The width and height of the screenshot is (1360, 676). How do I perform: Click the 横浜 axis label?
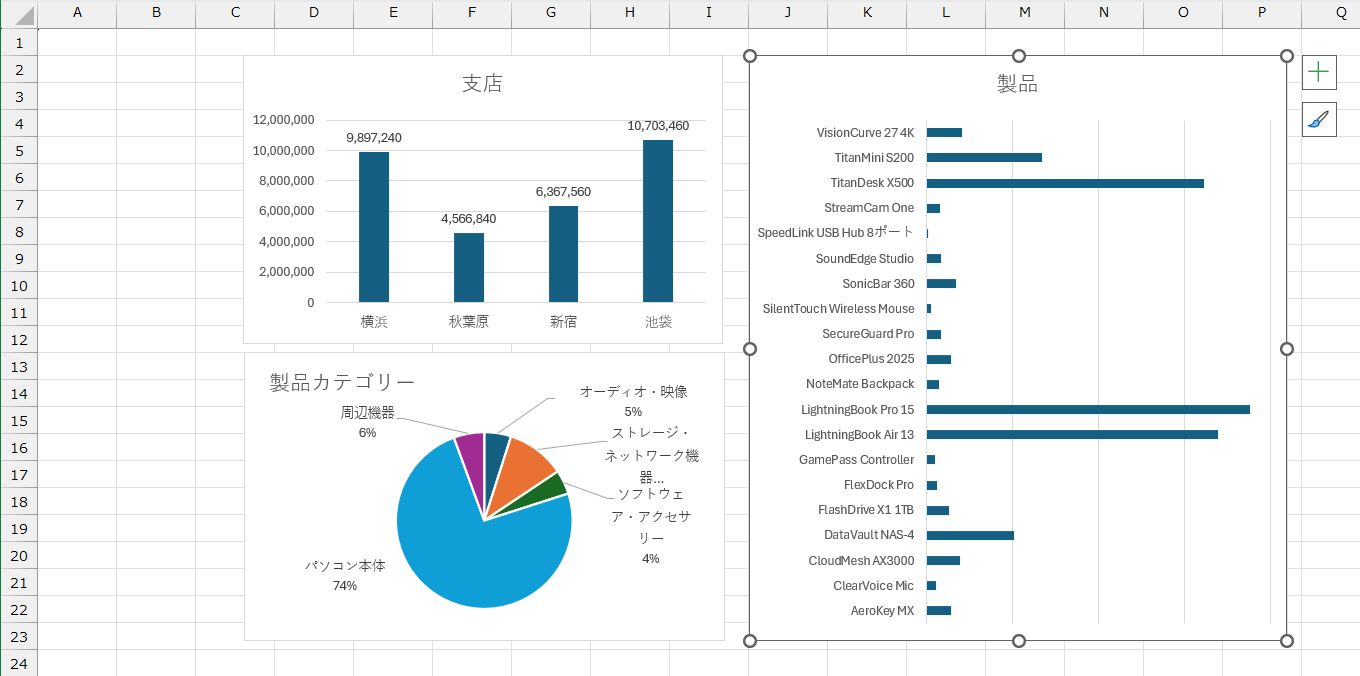coord(374,322)
